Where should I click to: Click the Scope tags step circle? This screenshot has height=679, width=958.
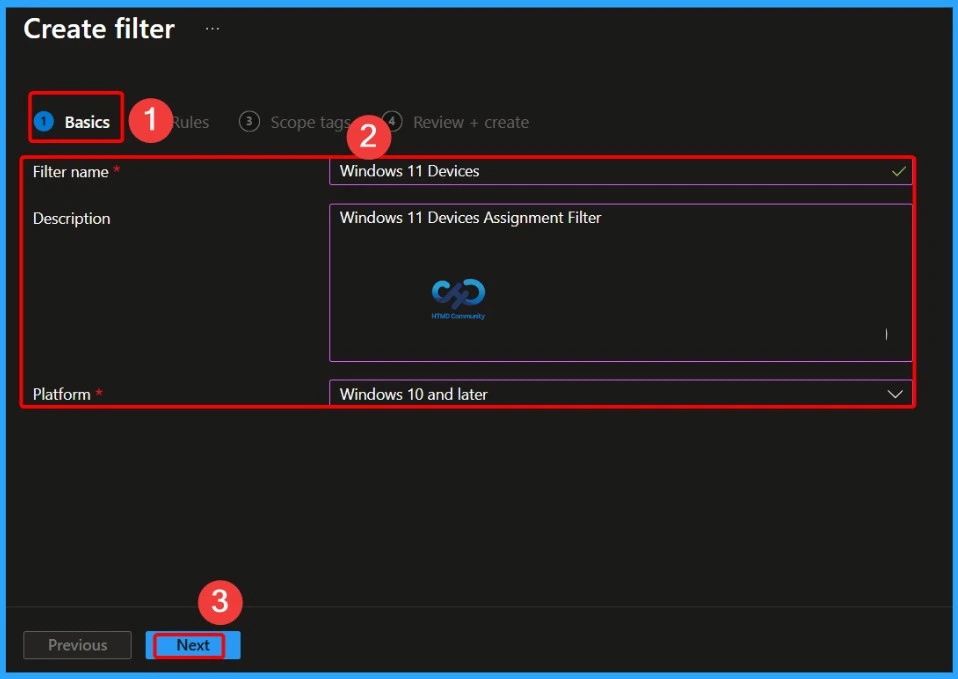248,121
